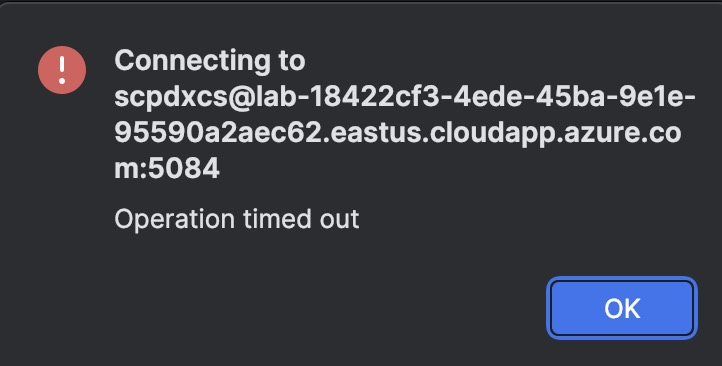The image size is (722, 366).
Task: Click the white exclamation mark in the alert icon
Action: [62, 70]
